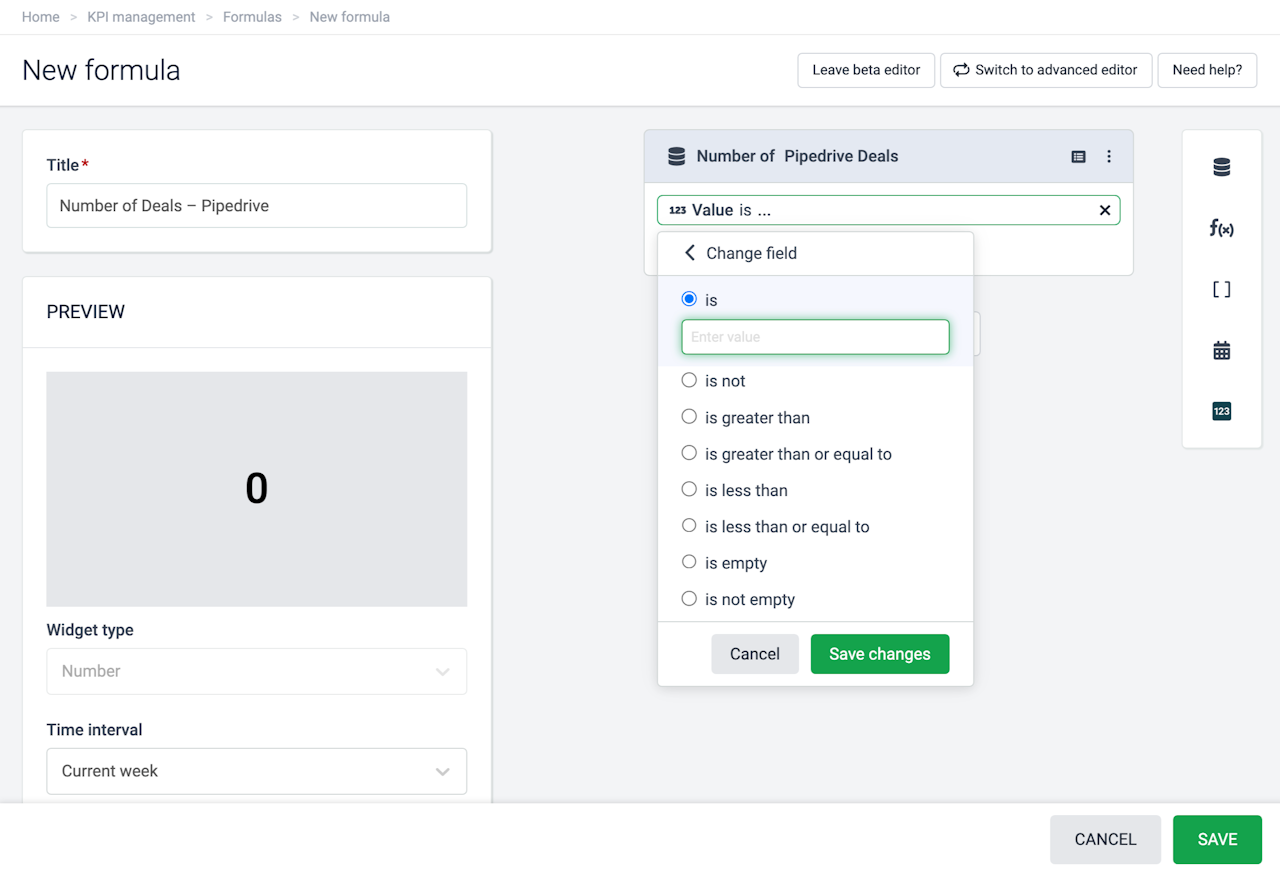The image size is (1280, 876).
Task: Open the Formulas breadcrumb link
Action: point(252,17)
